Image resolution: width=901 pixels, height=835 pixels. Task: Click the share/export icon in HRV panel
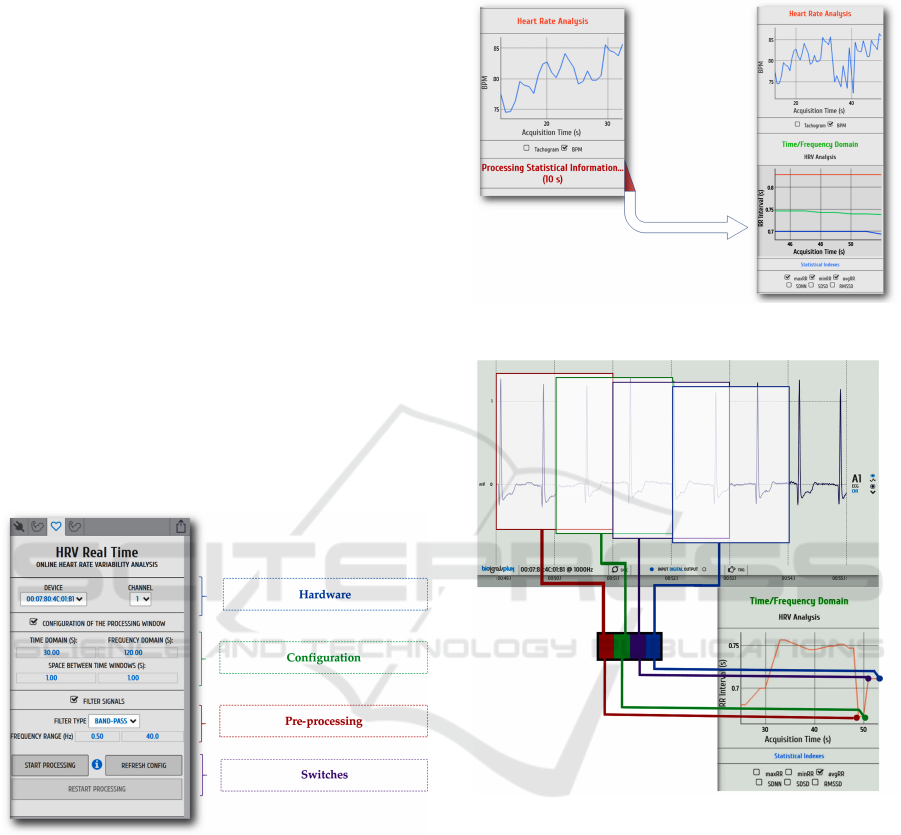pyautogui.click(x=181, y=526)
